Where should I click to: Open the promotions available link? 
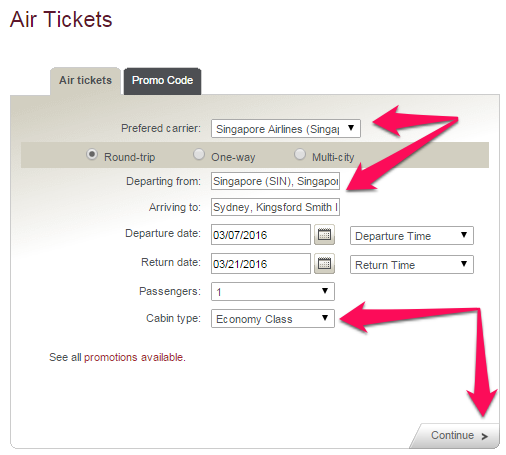135,357
